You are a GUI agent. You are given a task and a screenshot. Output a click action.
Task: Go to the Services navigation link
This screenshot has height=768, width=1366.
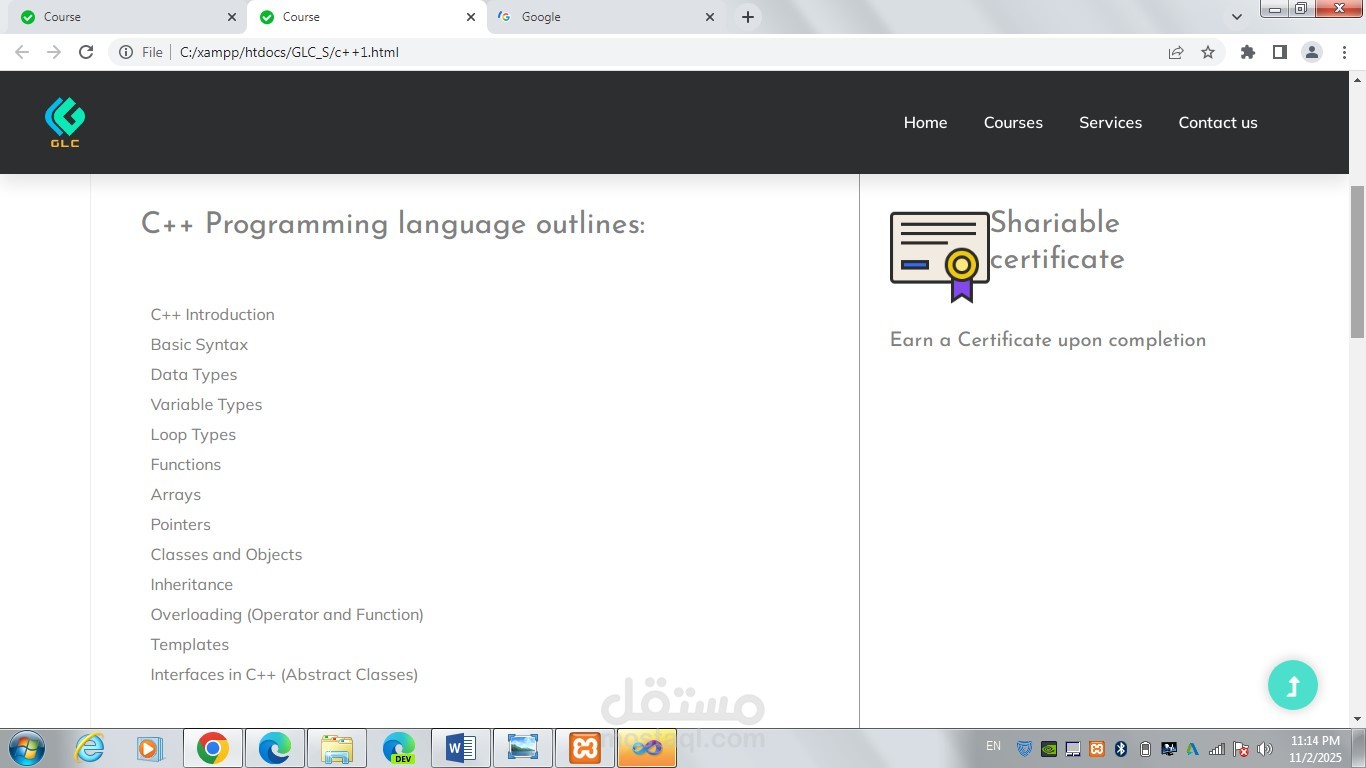(1110, 122)
